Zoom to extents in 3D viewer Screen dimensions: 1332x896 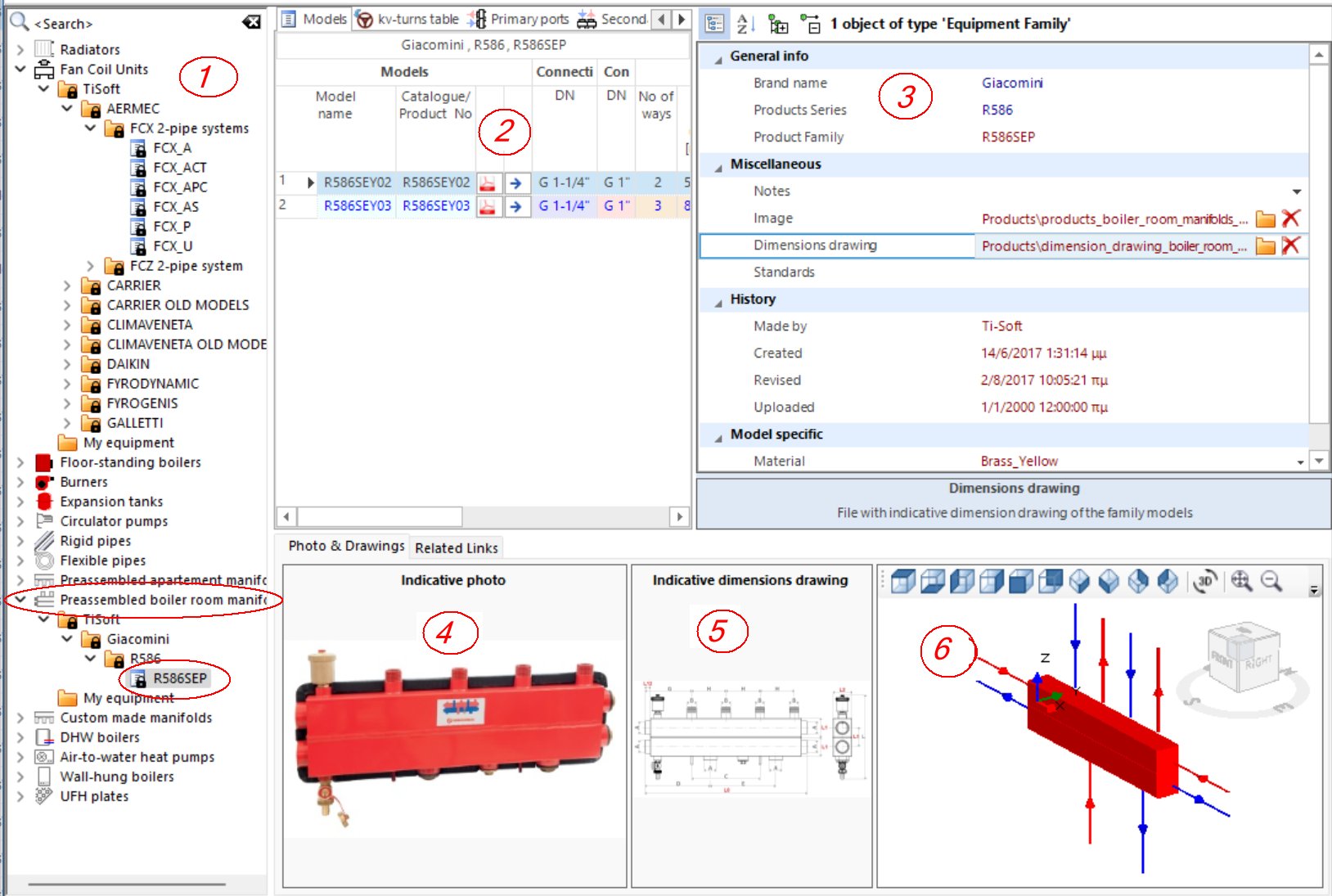click(1241, 581)
